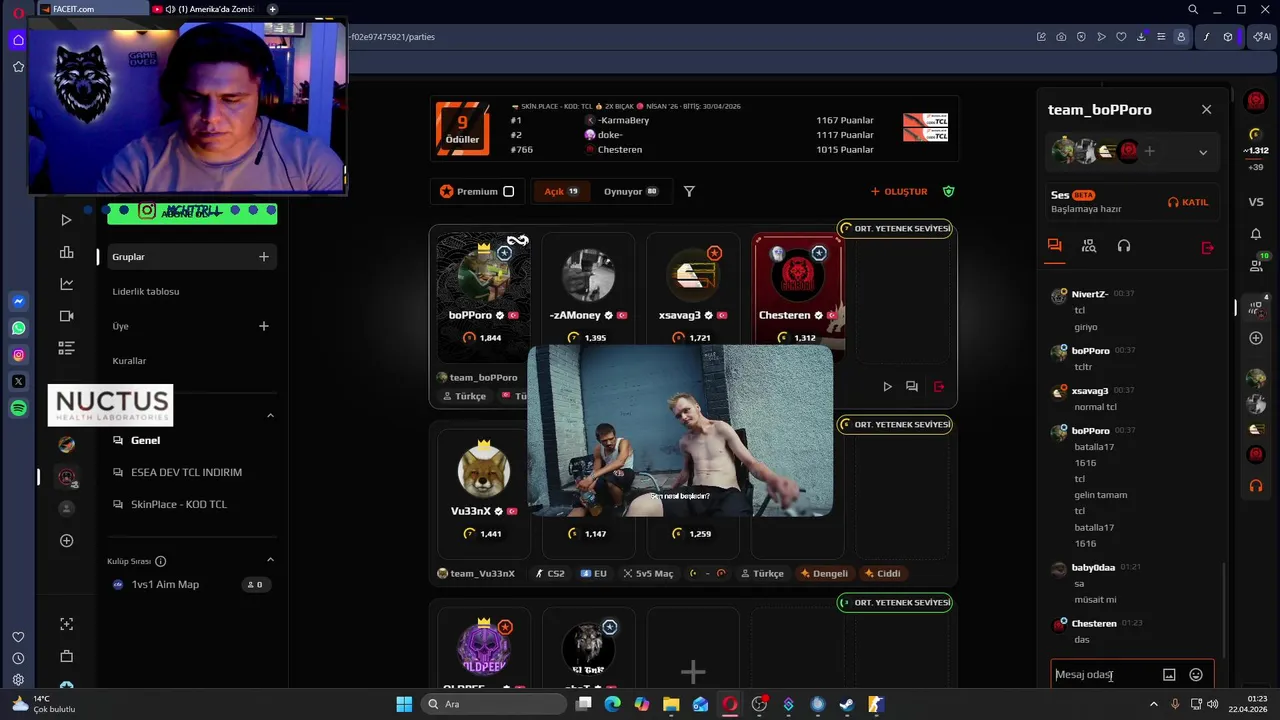
Task: Switch to the Oynuyor parties tab
Action: [630, 192]
